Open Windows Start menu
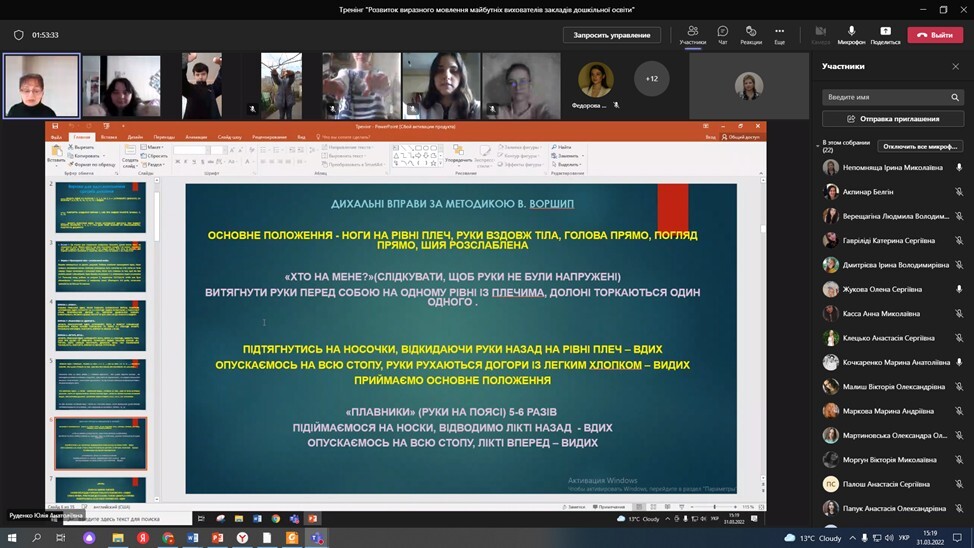The height and width of the screenshot is (548, 974). [12, 537]
